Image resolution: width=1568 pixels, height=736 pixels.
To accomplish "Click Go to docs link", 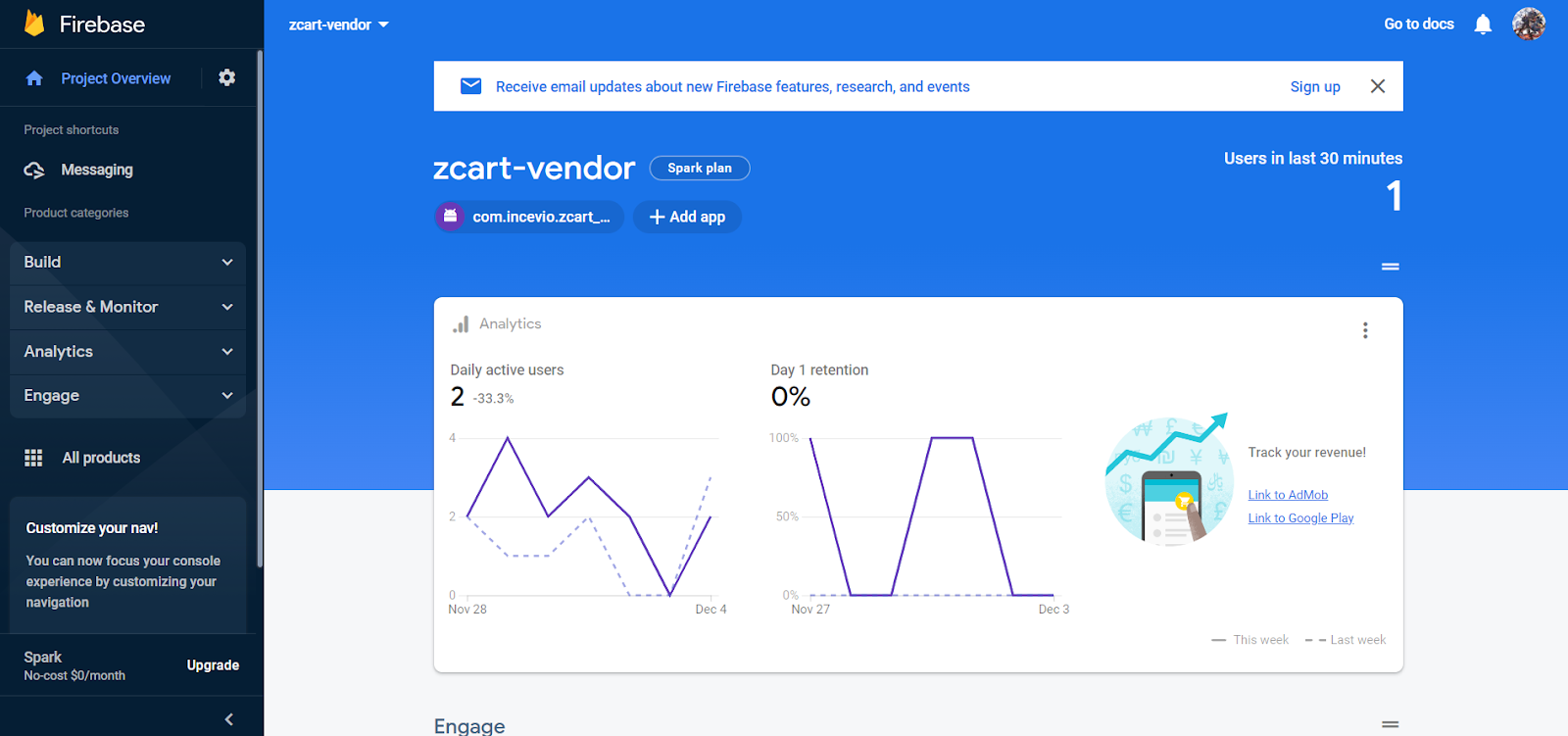I will click(x=1419, y=24).
